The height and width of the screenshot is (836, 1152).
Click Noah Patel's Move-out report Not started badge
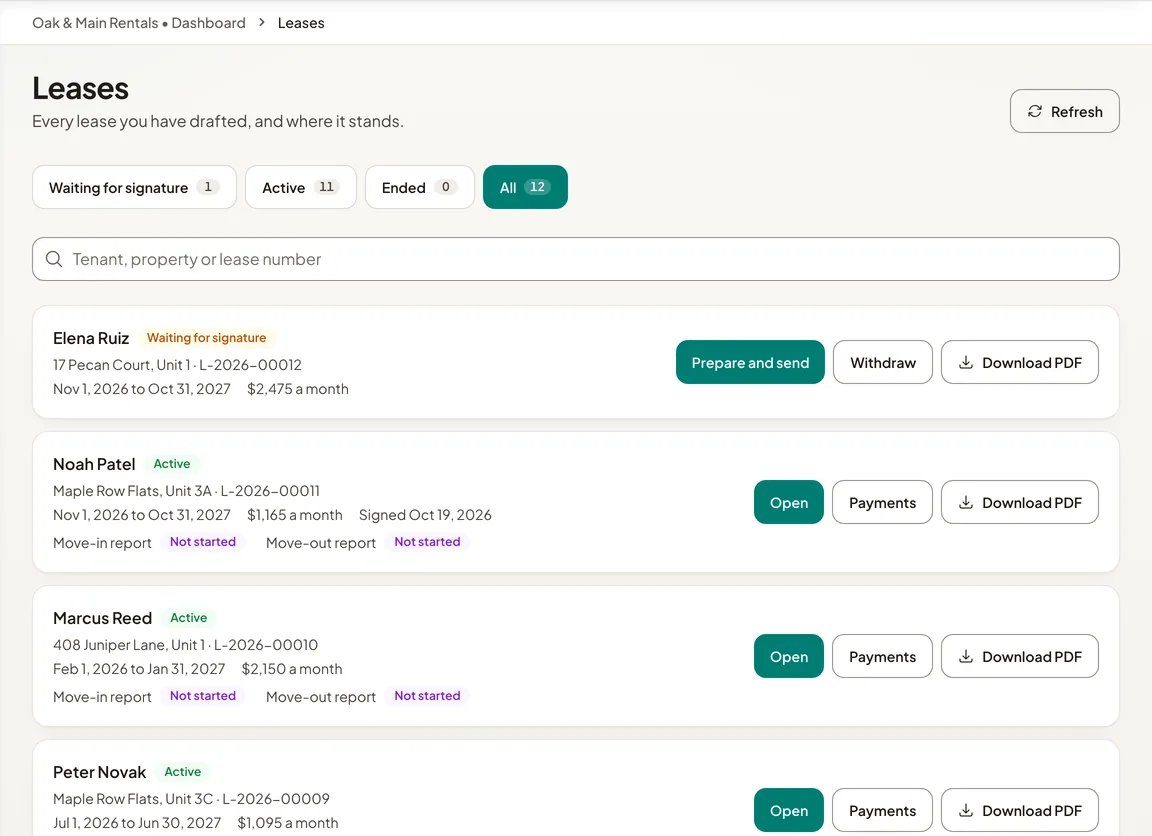[x=428, y=541]
